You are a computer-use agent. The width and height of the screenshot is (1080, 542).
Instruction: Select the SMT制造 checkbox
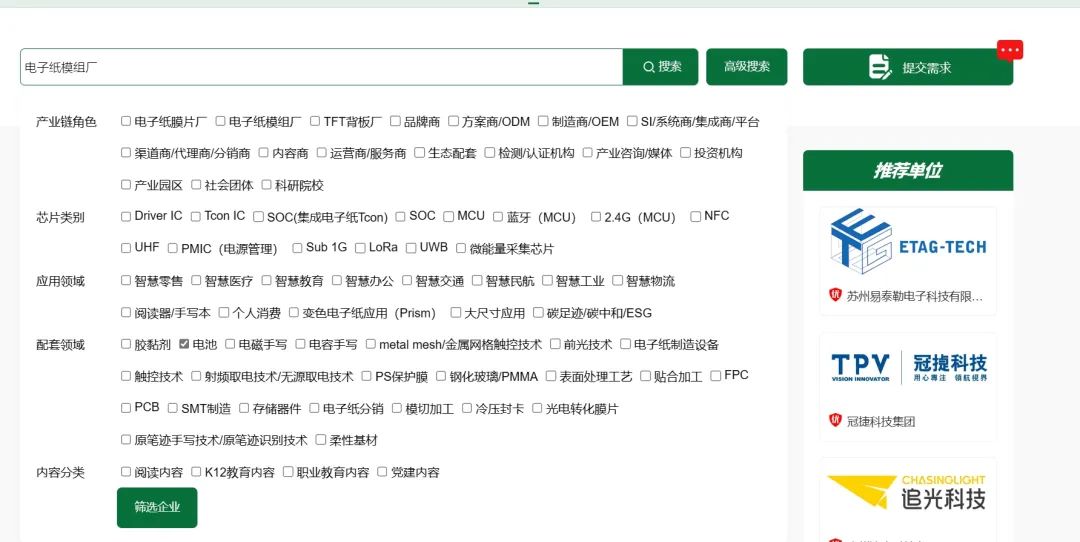[172, 408]
